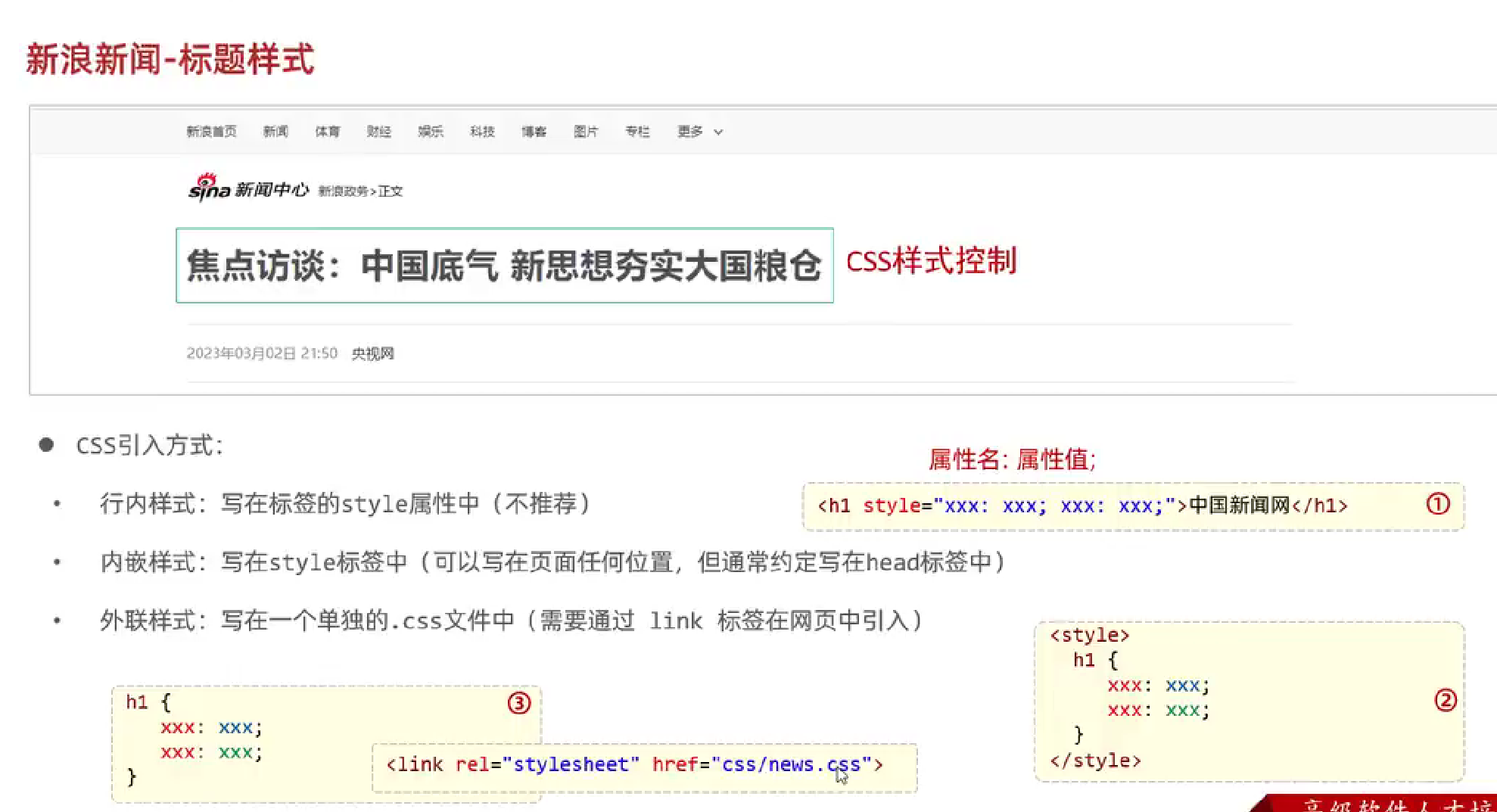Select circled ① marker beside inline style code
Screen dimensions: 1497x812
click(x=1438, y=504)
